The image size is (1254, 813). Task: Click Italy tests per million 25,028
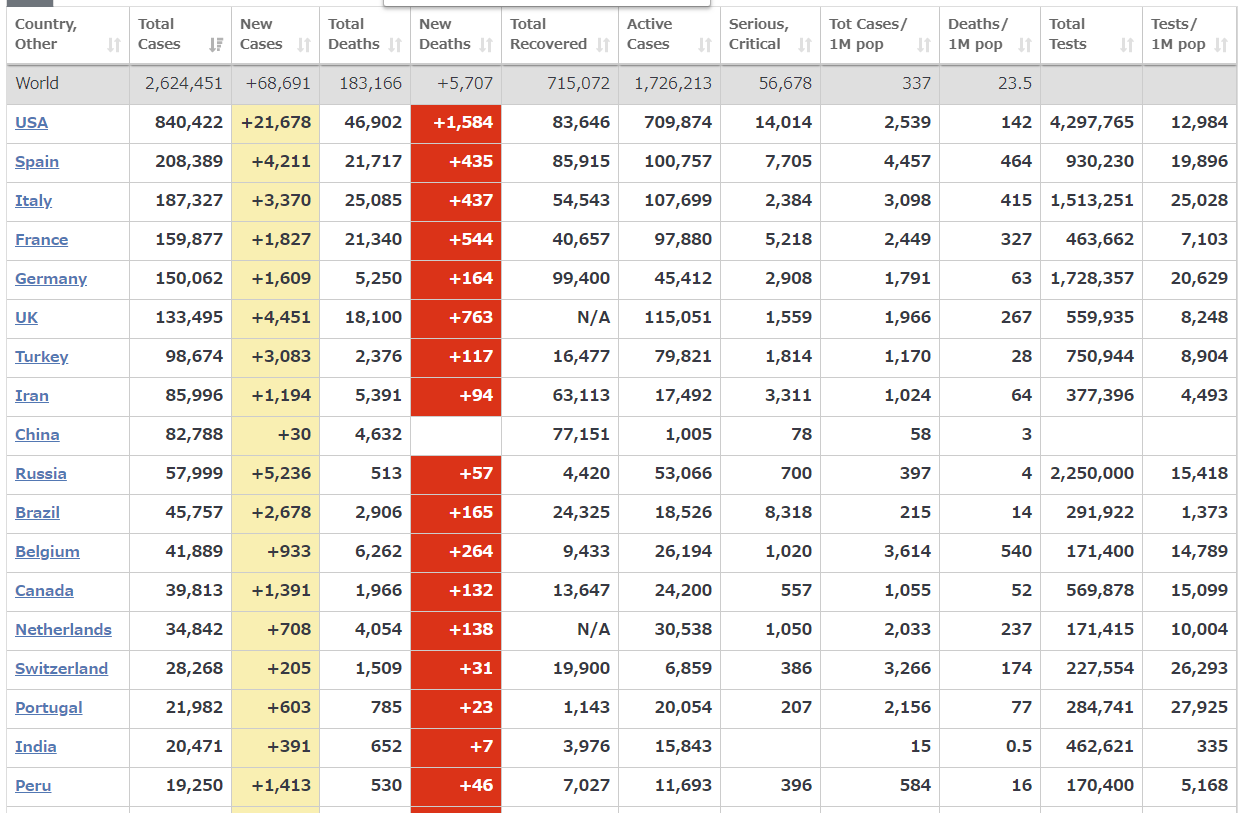(x=1199, y=200)
